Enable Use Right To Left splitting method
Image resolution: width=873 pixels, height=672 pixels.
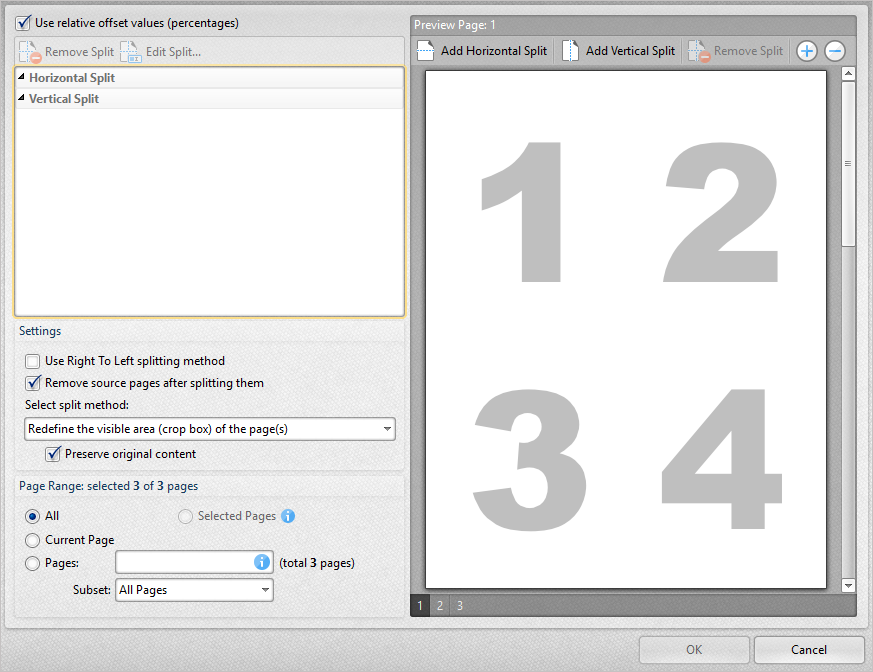(31, 361)
